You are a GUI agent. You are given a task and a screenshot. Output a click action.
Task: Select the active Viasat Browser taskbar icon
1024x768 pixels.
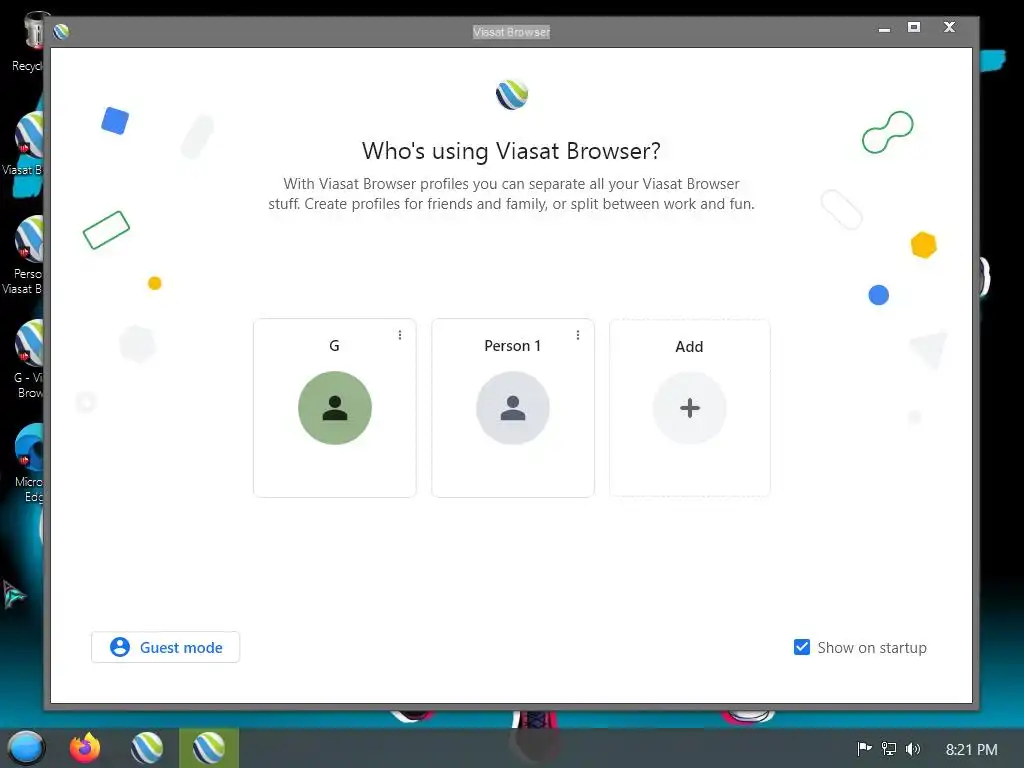(x=209, y=748)
